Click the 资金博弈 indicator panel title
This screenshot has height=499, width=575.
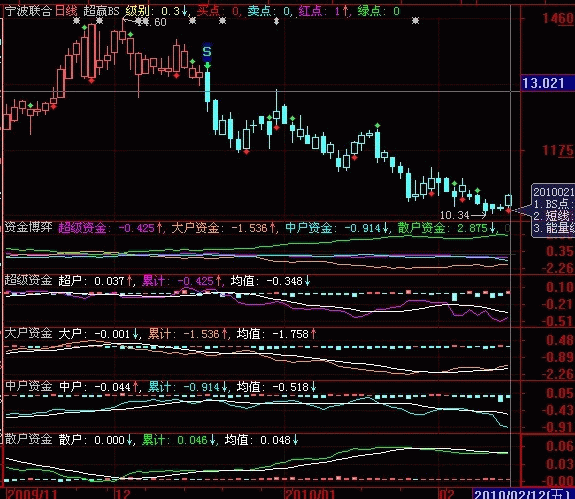29,227
